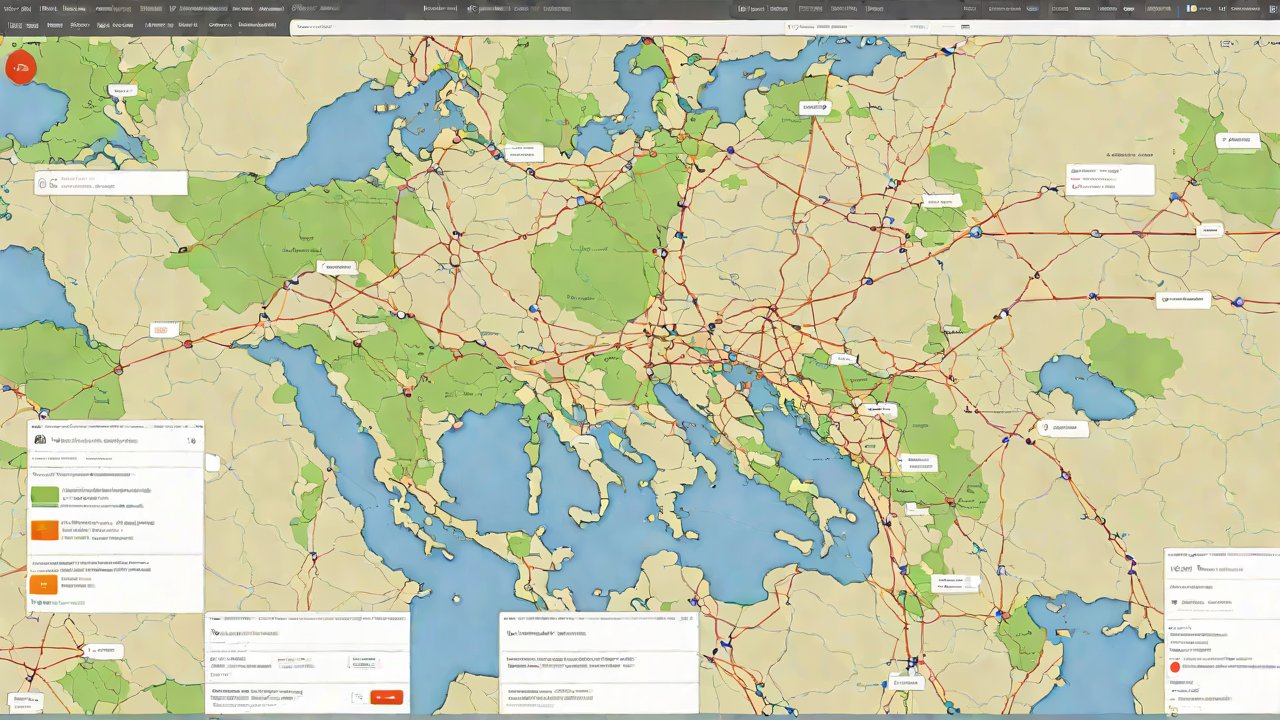Viewport: 1280px width, 720px height.
Task: Click the link at bottom of left panel
Action: (60, 602)
